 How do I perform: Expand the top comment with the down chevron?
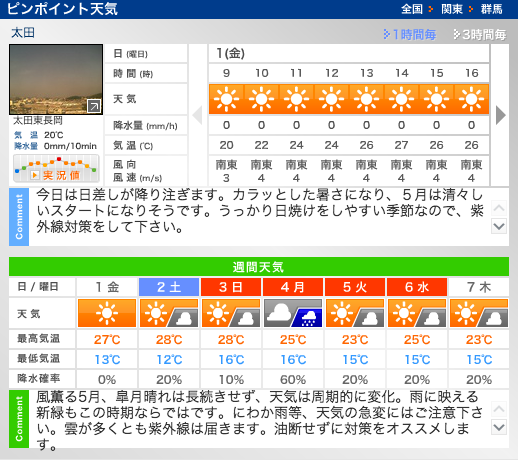tap(499, 226)
